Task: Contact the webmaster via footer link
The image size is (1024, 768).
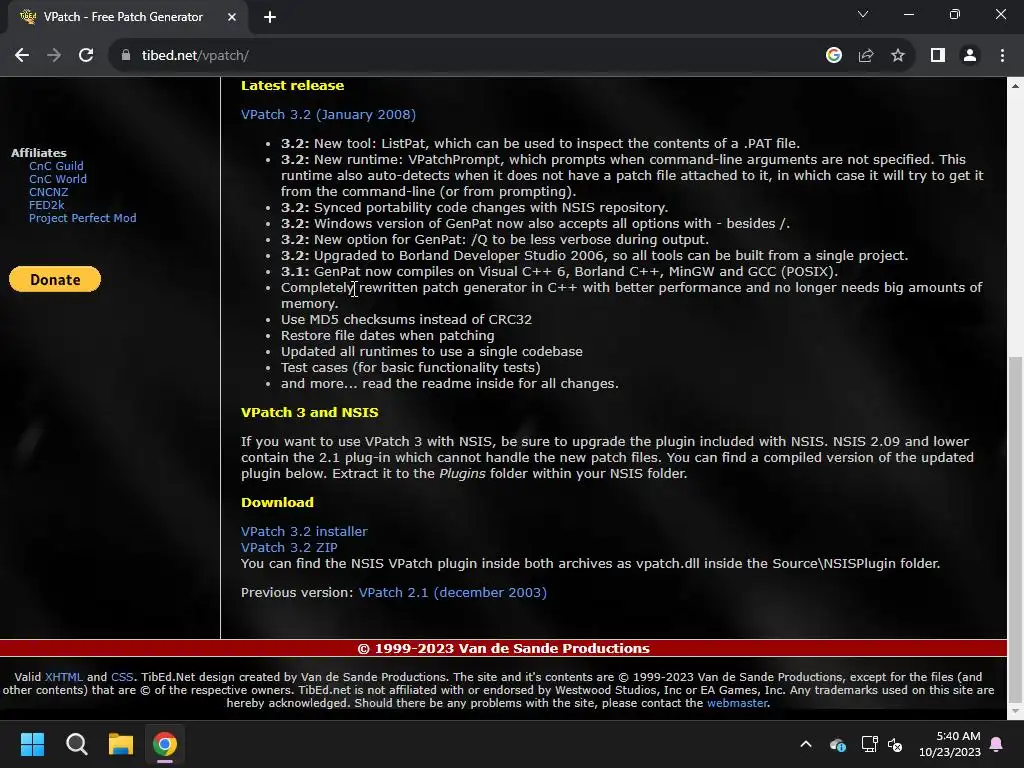Action: pos(737,703)
